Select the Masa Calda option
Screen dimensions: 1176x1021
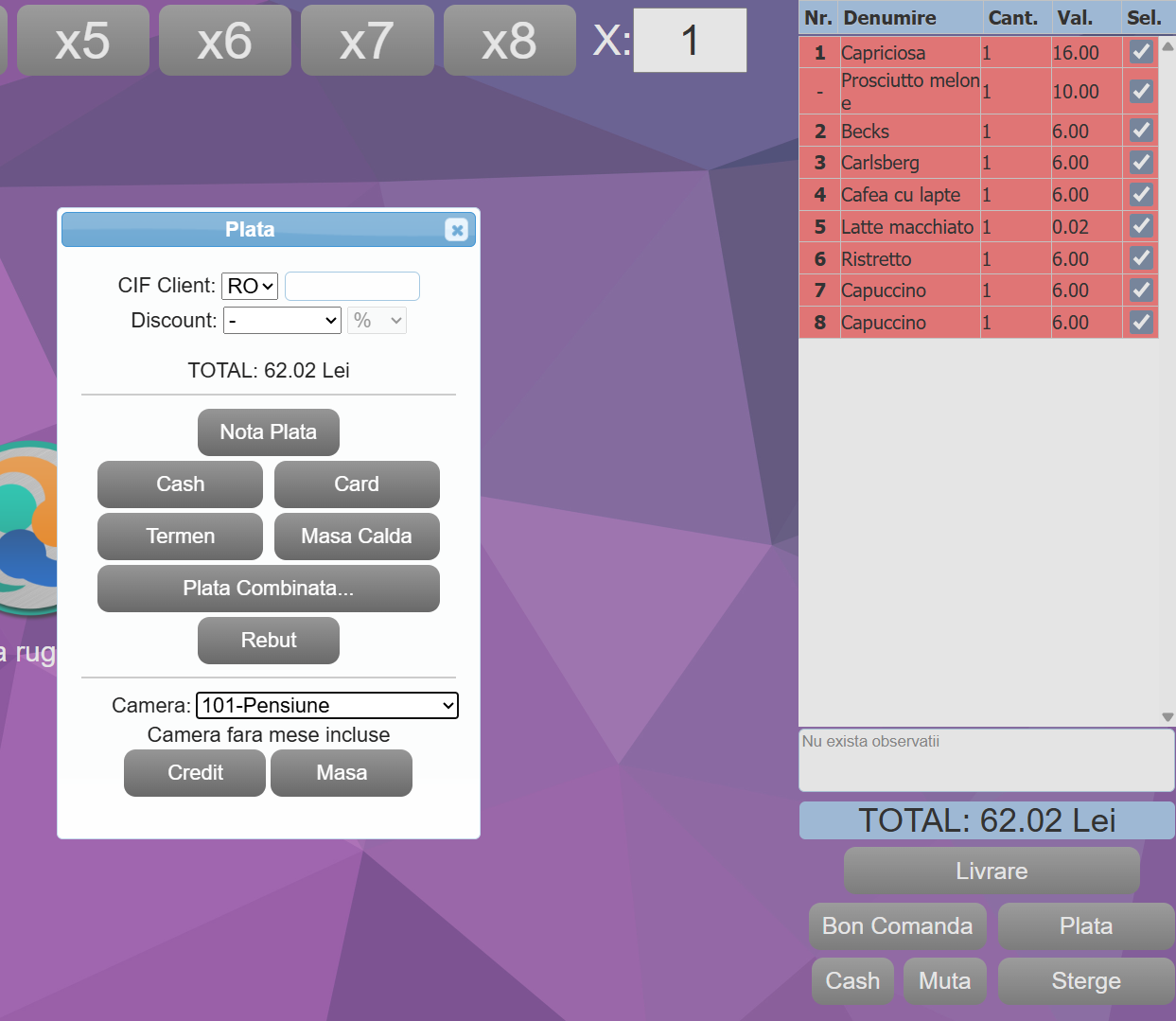[x=357, y=537]
